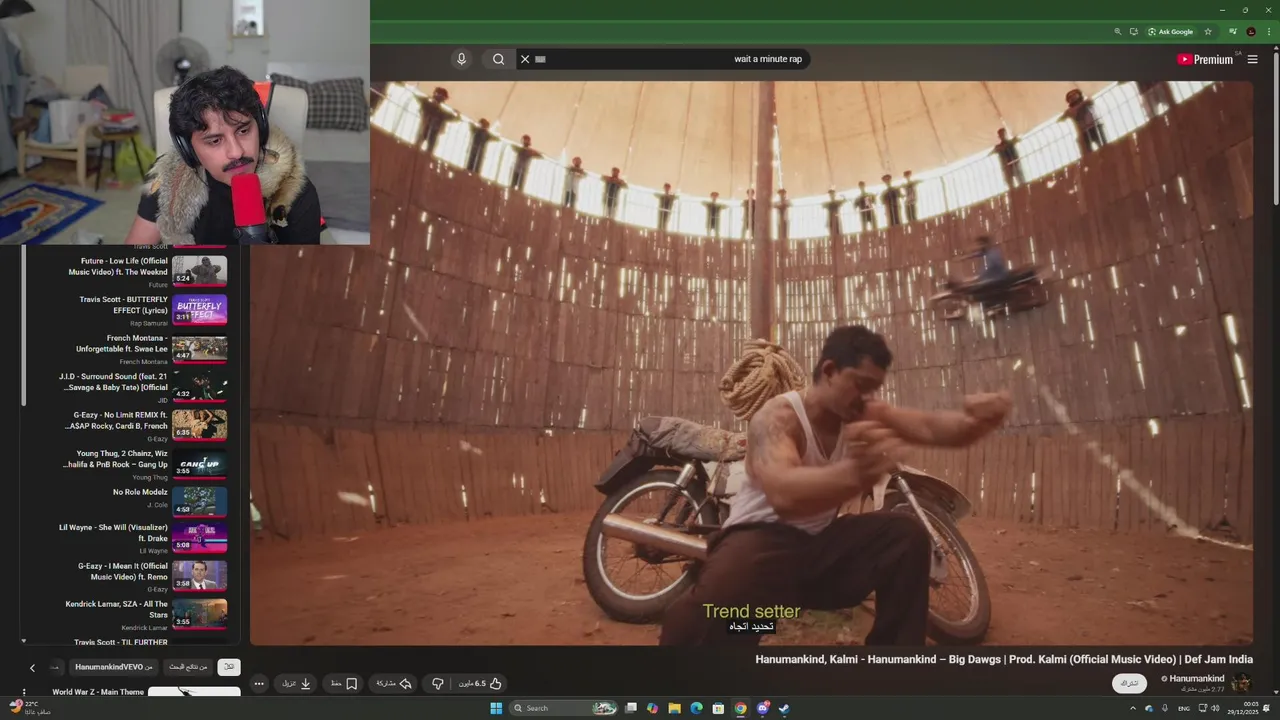The width and height of the screenshot is (1280, 720).
Task: Click the J. Cole channel name
Action: tap(157, 506)
